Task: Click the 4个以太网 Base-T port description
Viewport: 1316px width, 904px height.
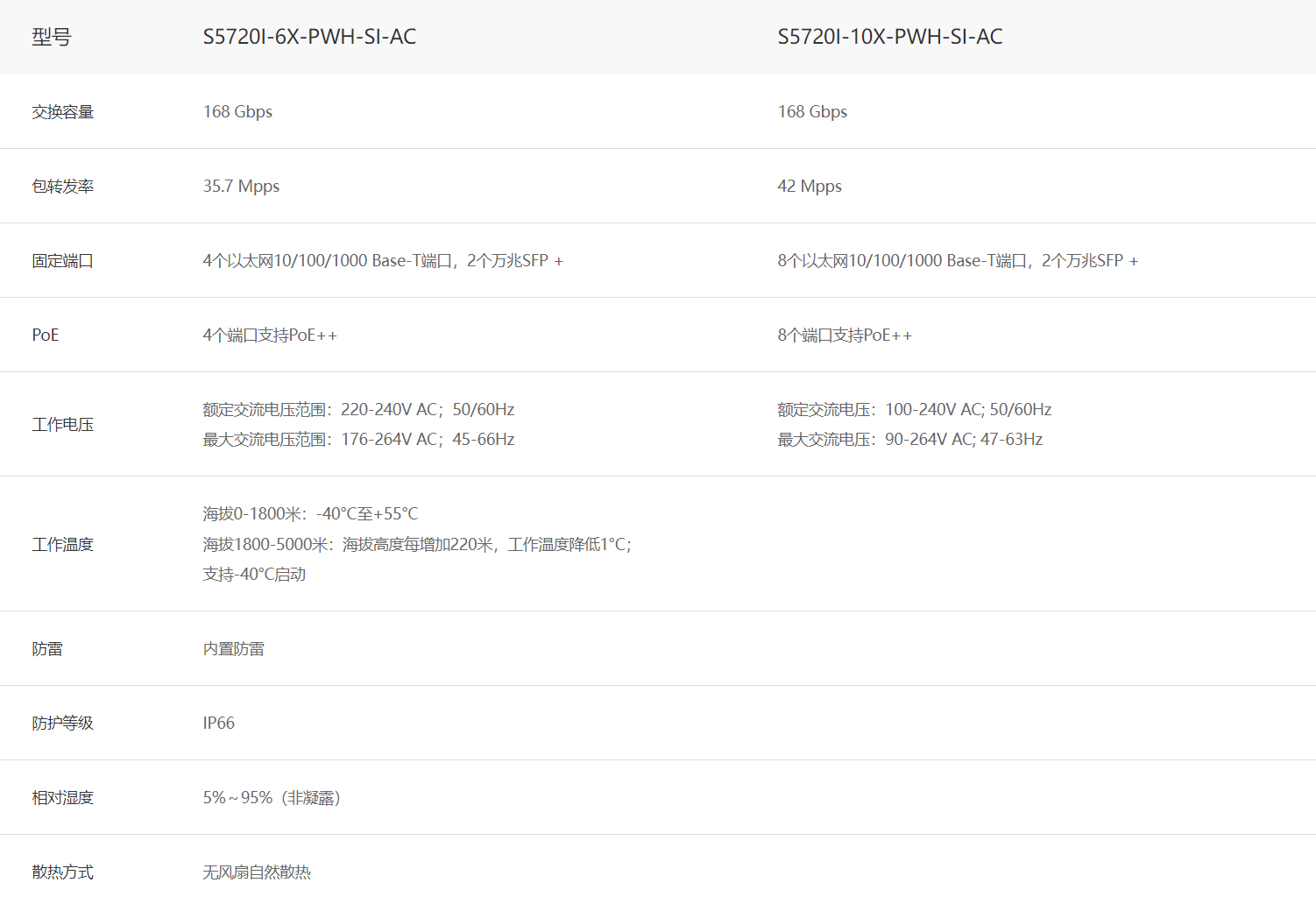Action: pyautogui.click(x=382, y=261)
